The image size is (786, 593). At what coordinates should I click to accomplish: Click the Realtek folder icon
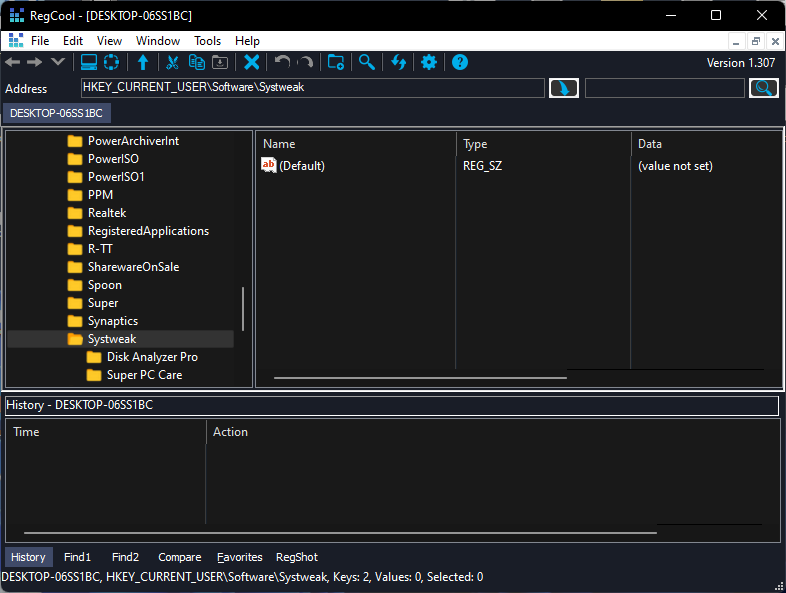tap(75, 213)
